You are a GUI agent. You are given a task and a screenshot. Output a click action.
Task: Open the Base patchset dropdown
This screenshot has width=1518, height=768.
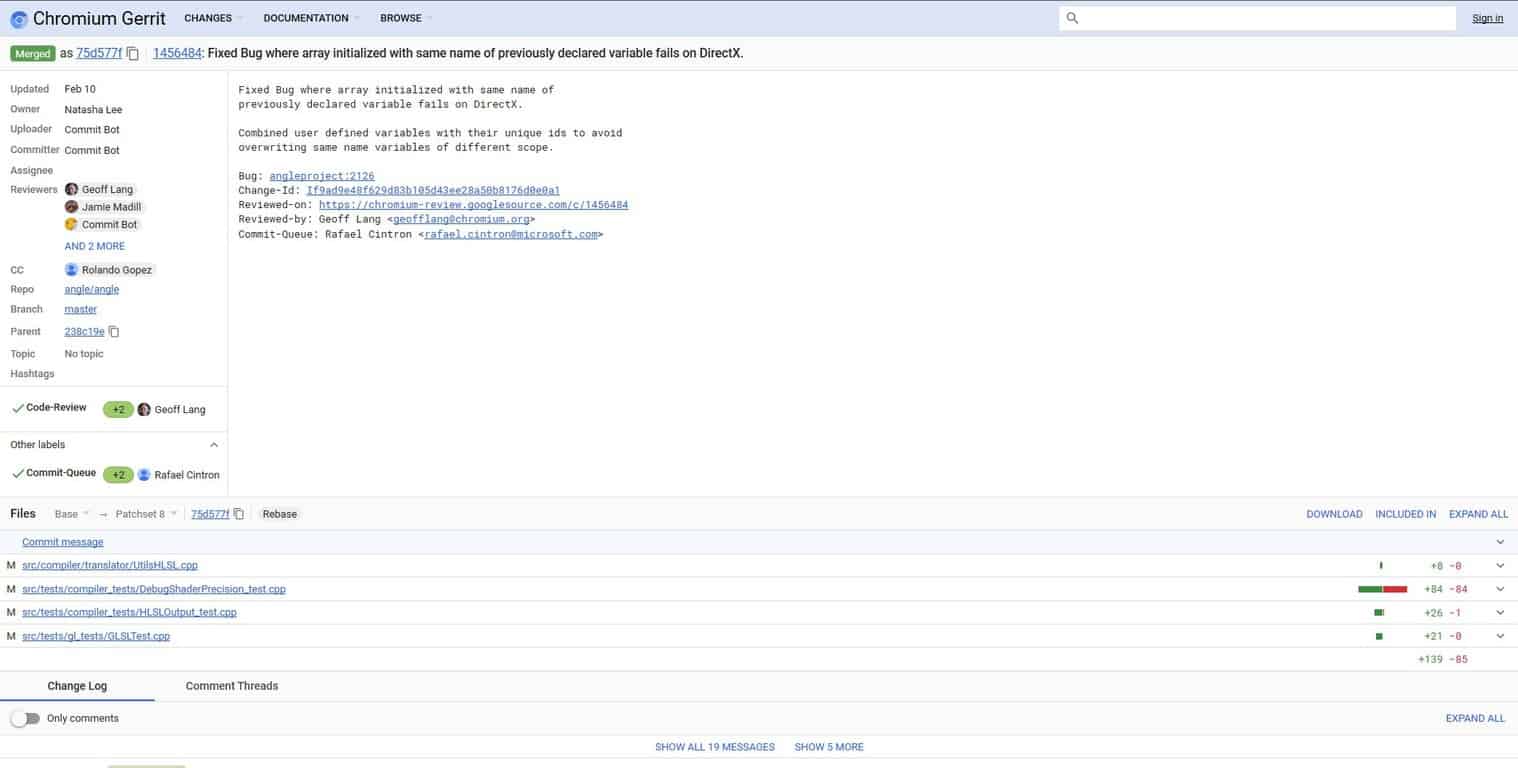click(72, 514)
